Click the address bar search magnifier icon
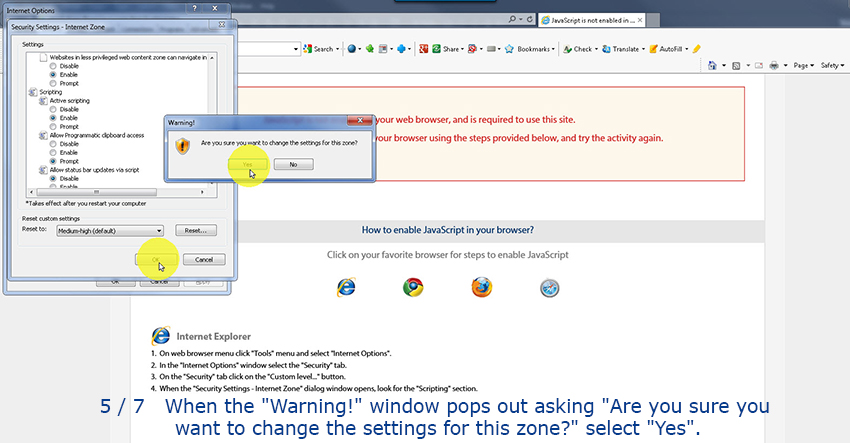Viewport: 850px width, 443px height. pyautogui.click(x=512, y=20)
